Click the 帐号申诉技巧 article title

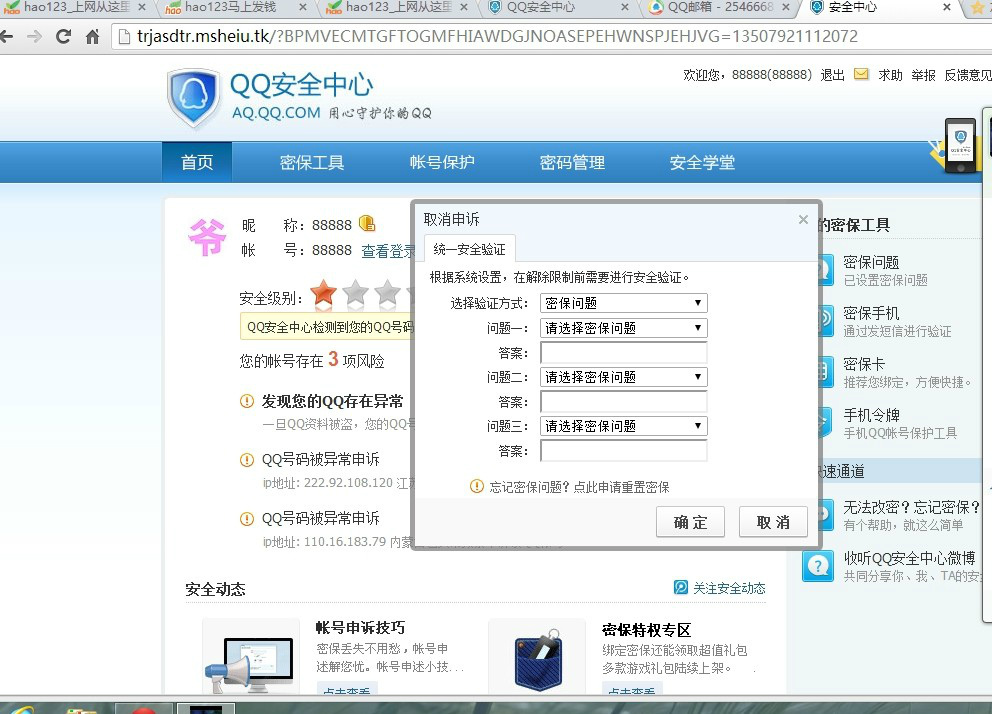[360, 627]
